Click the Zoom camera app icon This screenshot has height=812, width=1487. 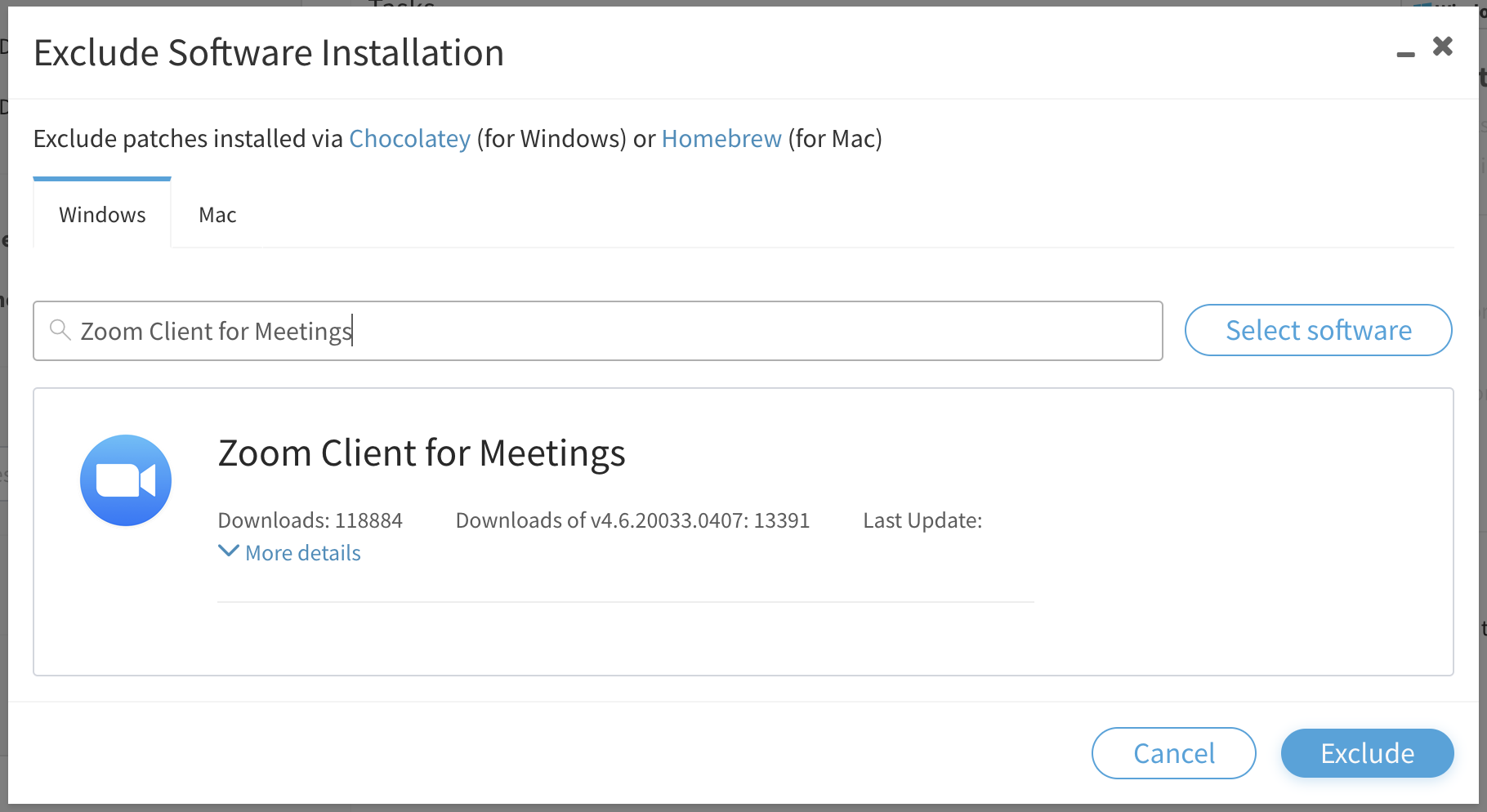click(x=126, y=480)
